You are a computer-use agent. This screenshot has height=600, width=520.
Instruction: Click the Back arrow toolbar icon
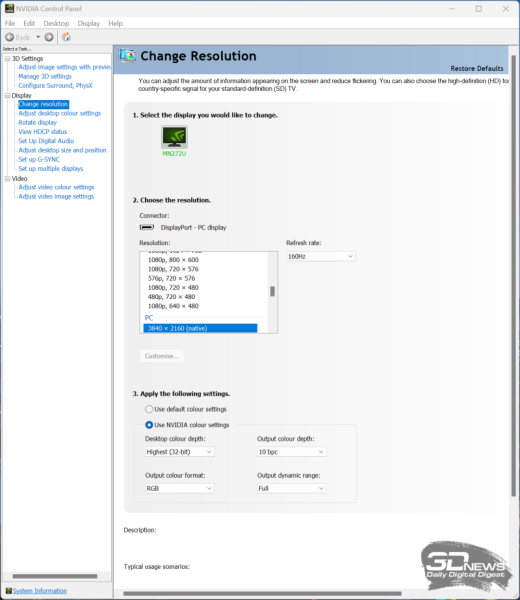click(x=10, y=37)
